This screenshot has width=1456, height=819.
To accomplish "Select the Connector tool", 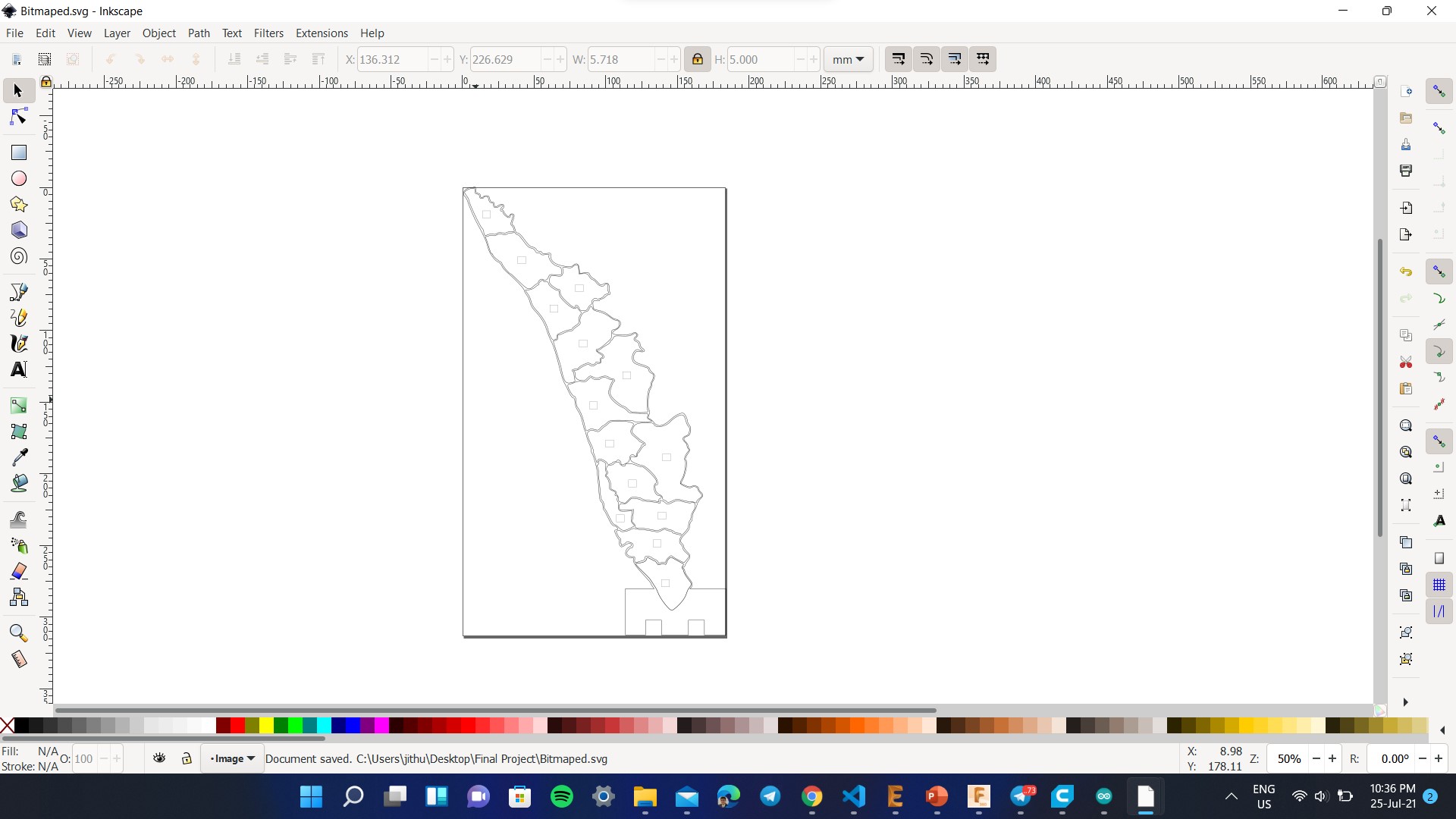I will pyautogui.click(x=19, y=597).
